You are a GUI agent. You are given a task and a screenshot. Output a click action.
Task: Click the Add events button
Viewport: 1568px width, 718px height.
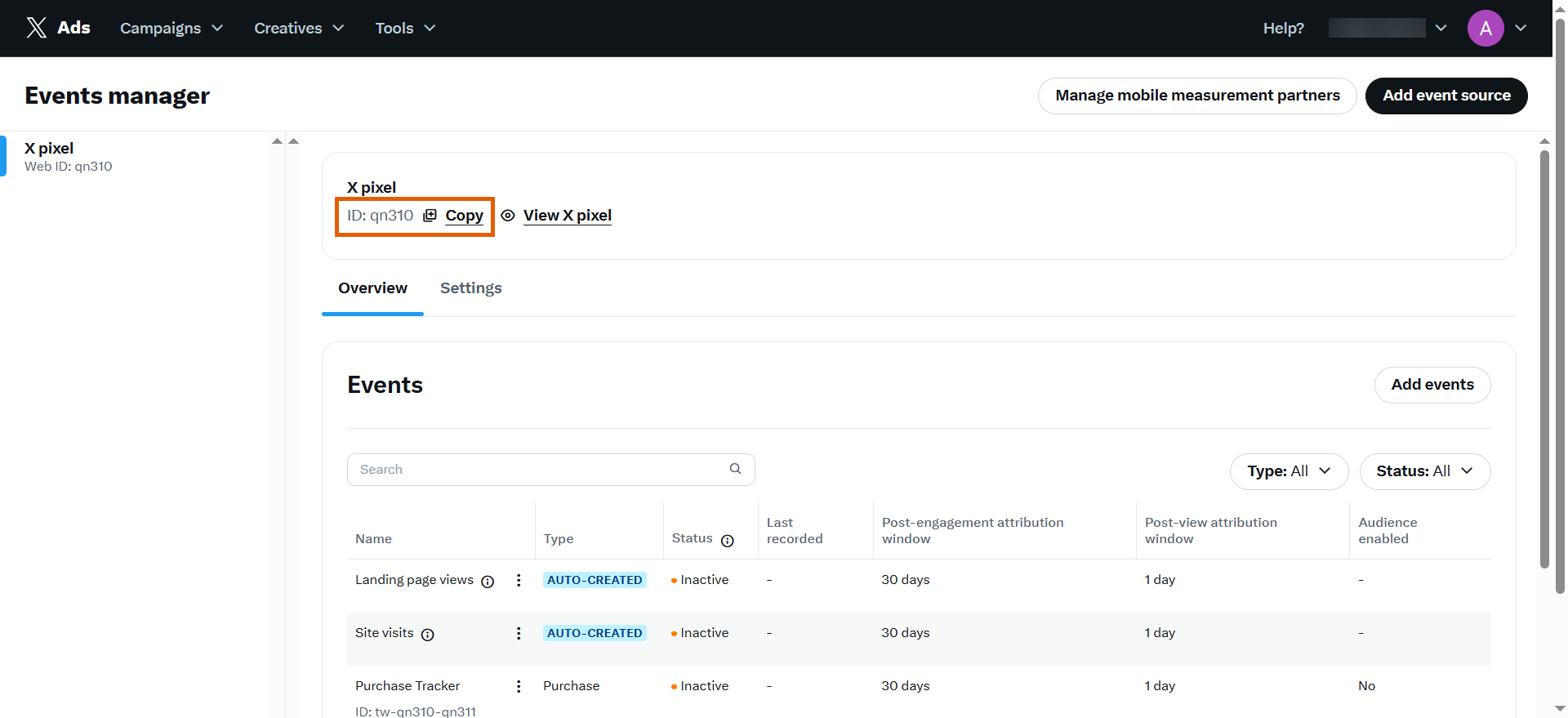[1432, 385]
